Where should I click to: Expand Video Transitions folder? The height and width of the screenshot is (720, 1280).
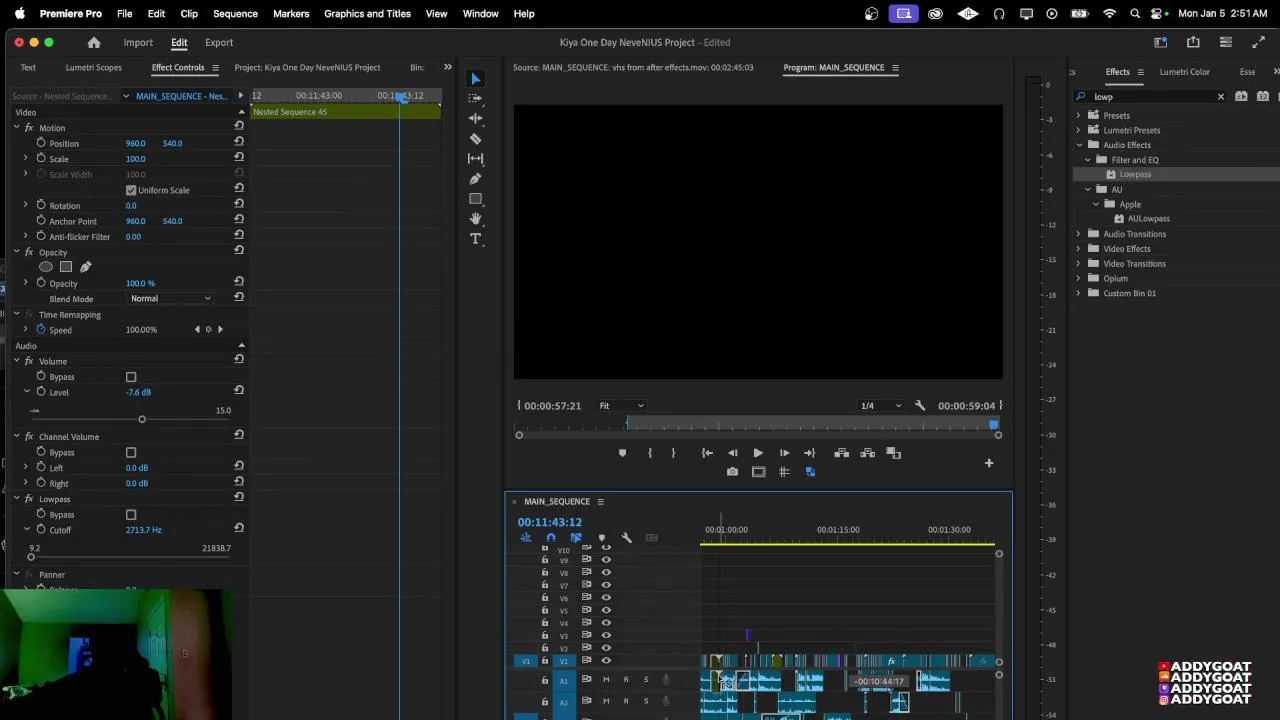click(1079, 263)
